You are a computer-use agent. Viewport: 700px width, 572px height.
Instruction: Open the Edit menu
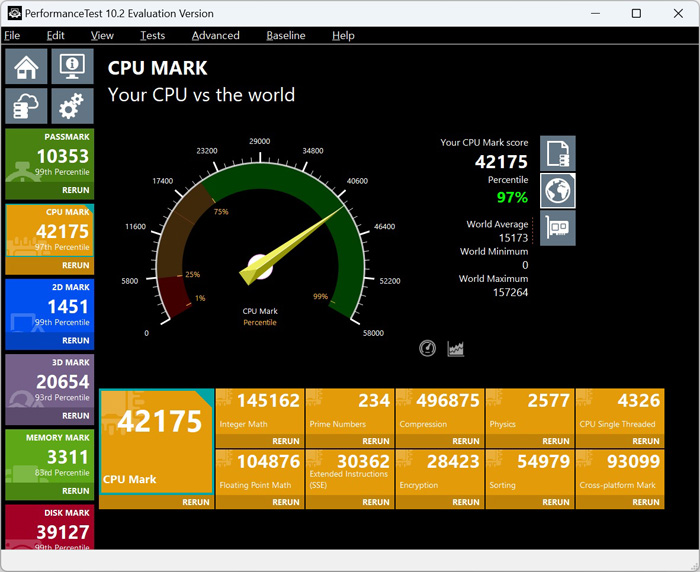click(x=55, y=35)
